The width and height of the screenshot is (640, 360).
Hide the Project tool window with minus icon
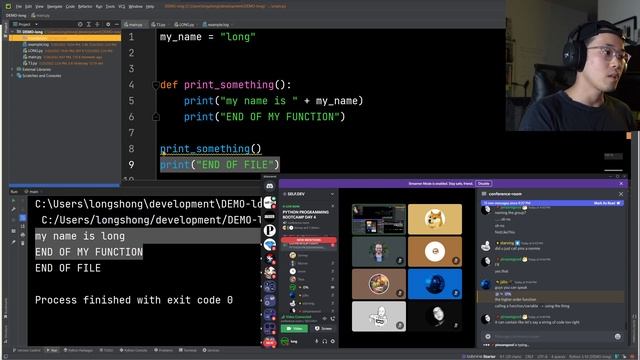(x=116, y=24)
